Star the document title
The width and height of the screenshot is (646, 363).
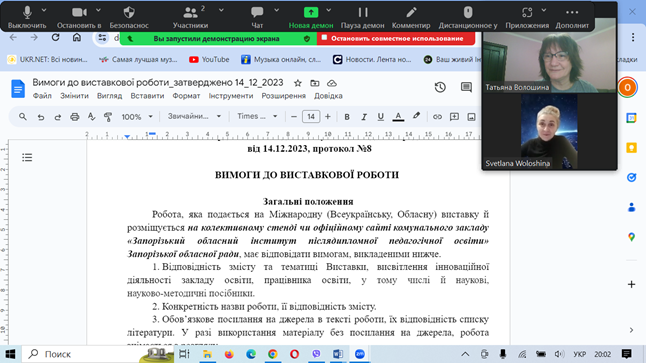[297, 83]
